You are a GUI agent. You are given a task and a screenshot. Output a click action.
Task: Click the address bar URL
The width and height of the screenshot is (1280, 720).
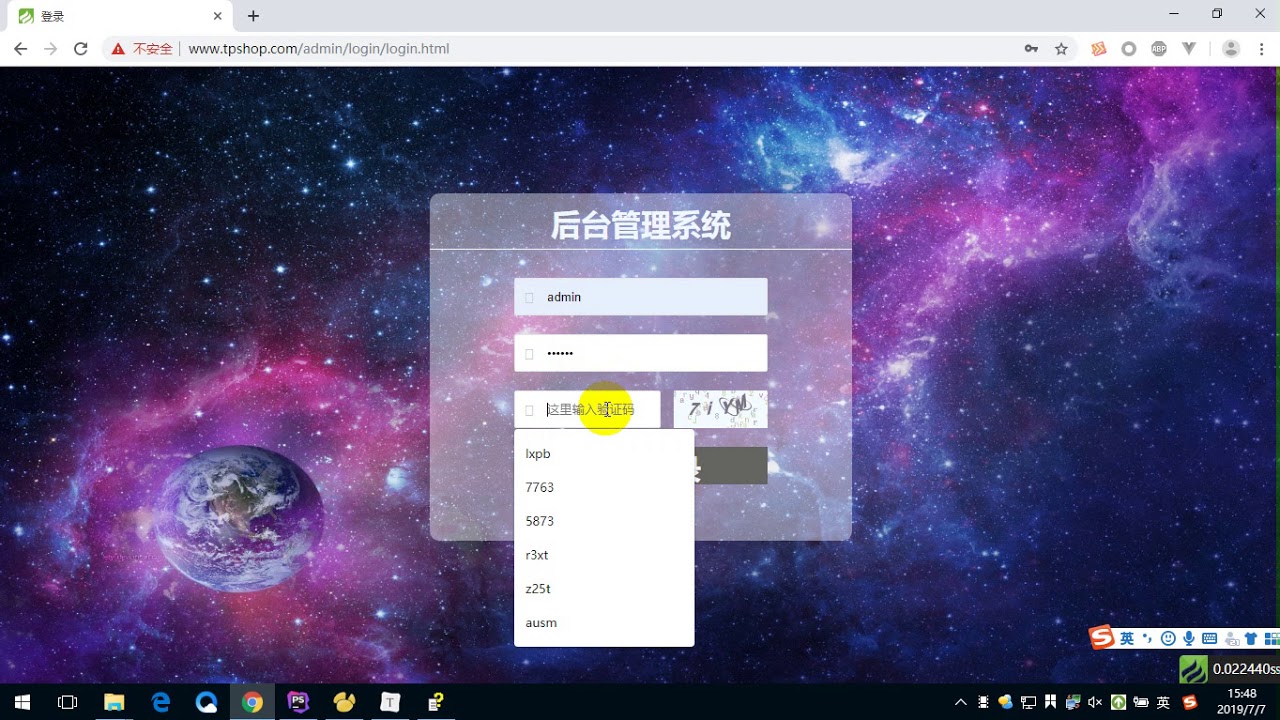tap(318, 48)
